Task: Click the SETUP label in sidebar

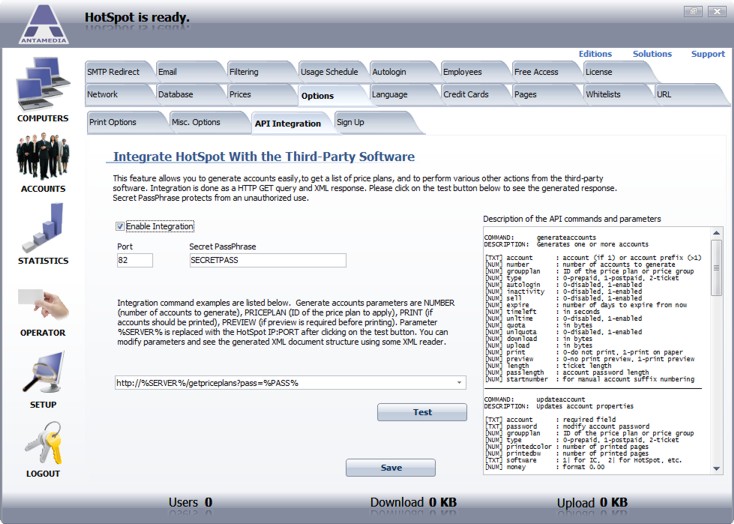Action: 43,405
